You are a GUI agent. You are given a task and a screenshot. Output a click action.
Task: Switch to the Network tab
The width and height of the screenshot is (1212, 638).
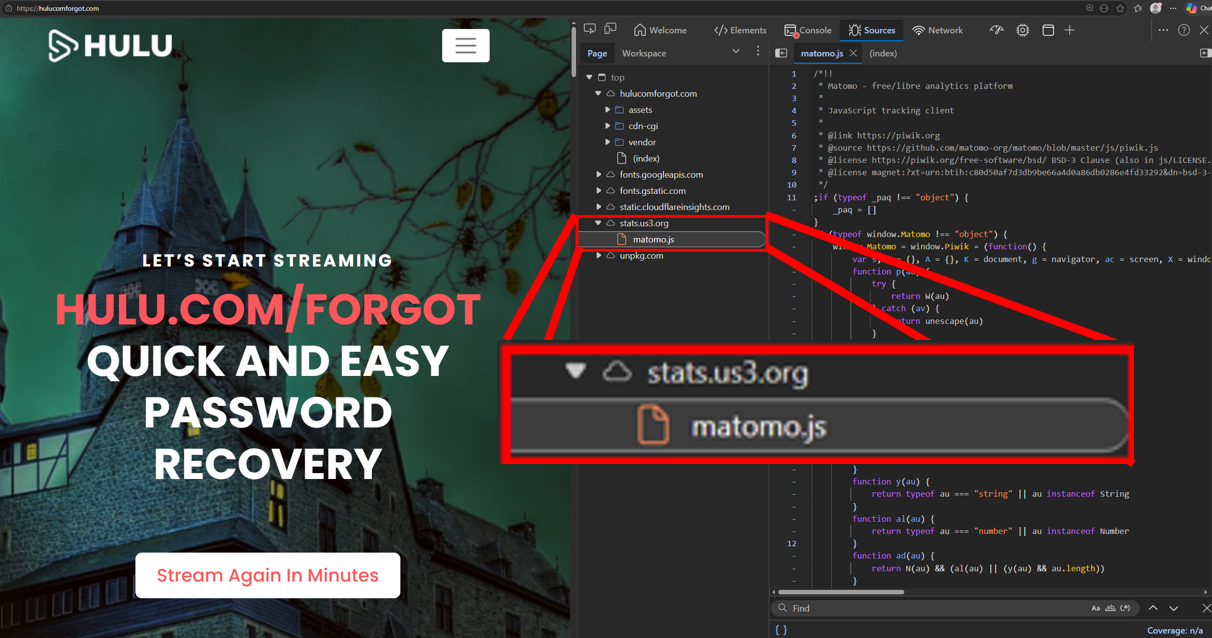click(x=938, y=30)
